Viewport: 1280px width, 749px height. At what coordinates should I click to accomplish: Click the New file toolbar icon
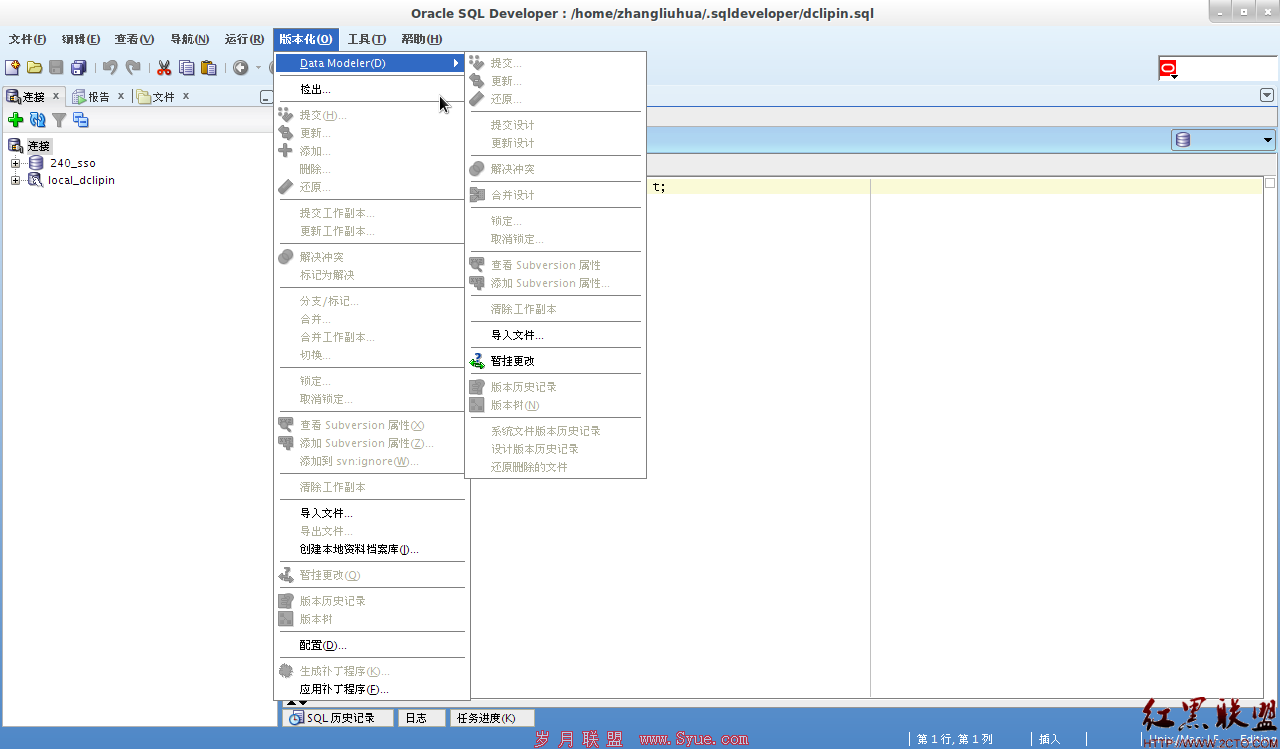[x=12, y=67]
